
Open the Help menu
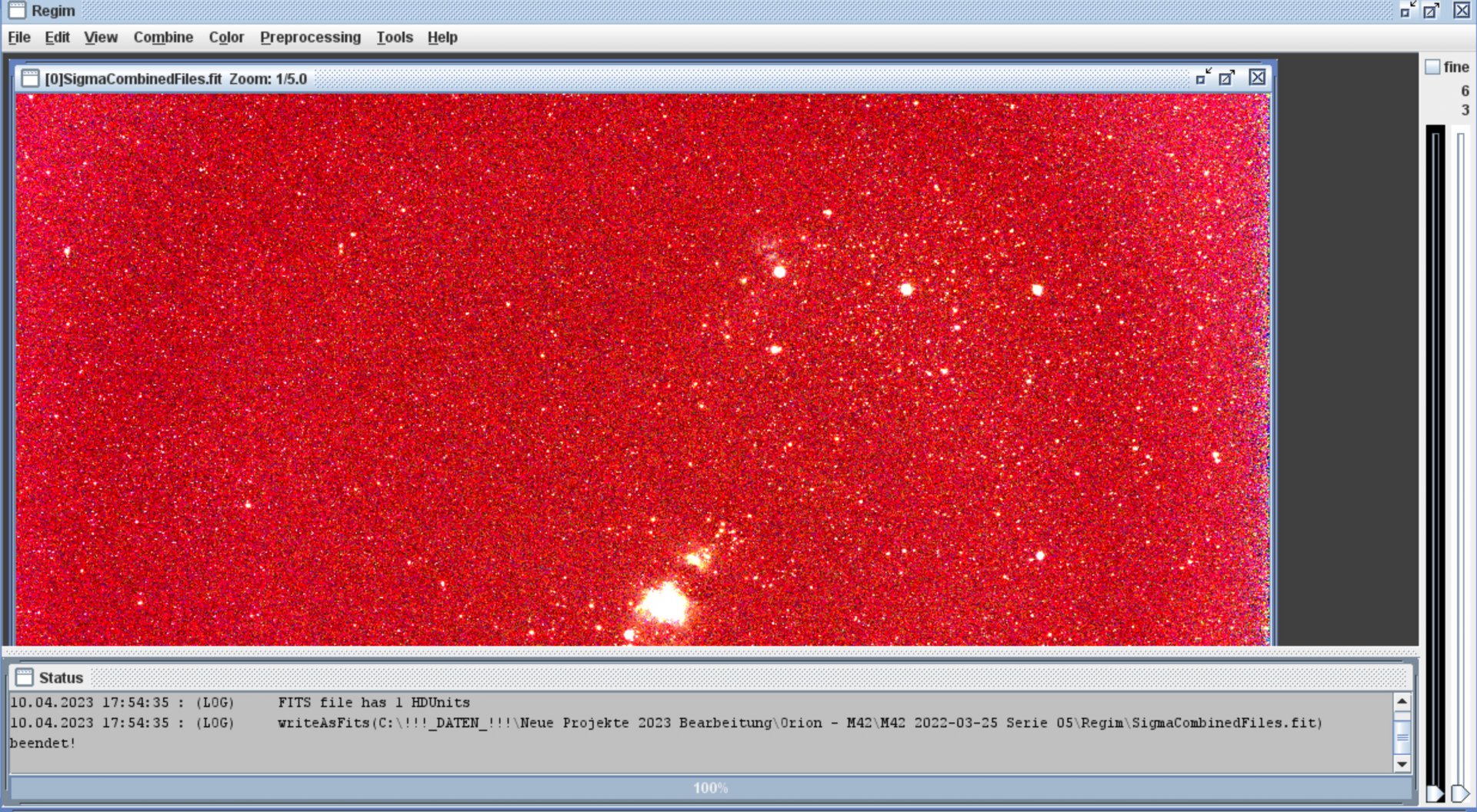click(x=442, y=37)
